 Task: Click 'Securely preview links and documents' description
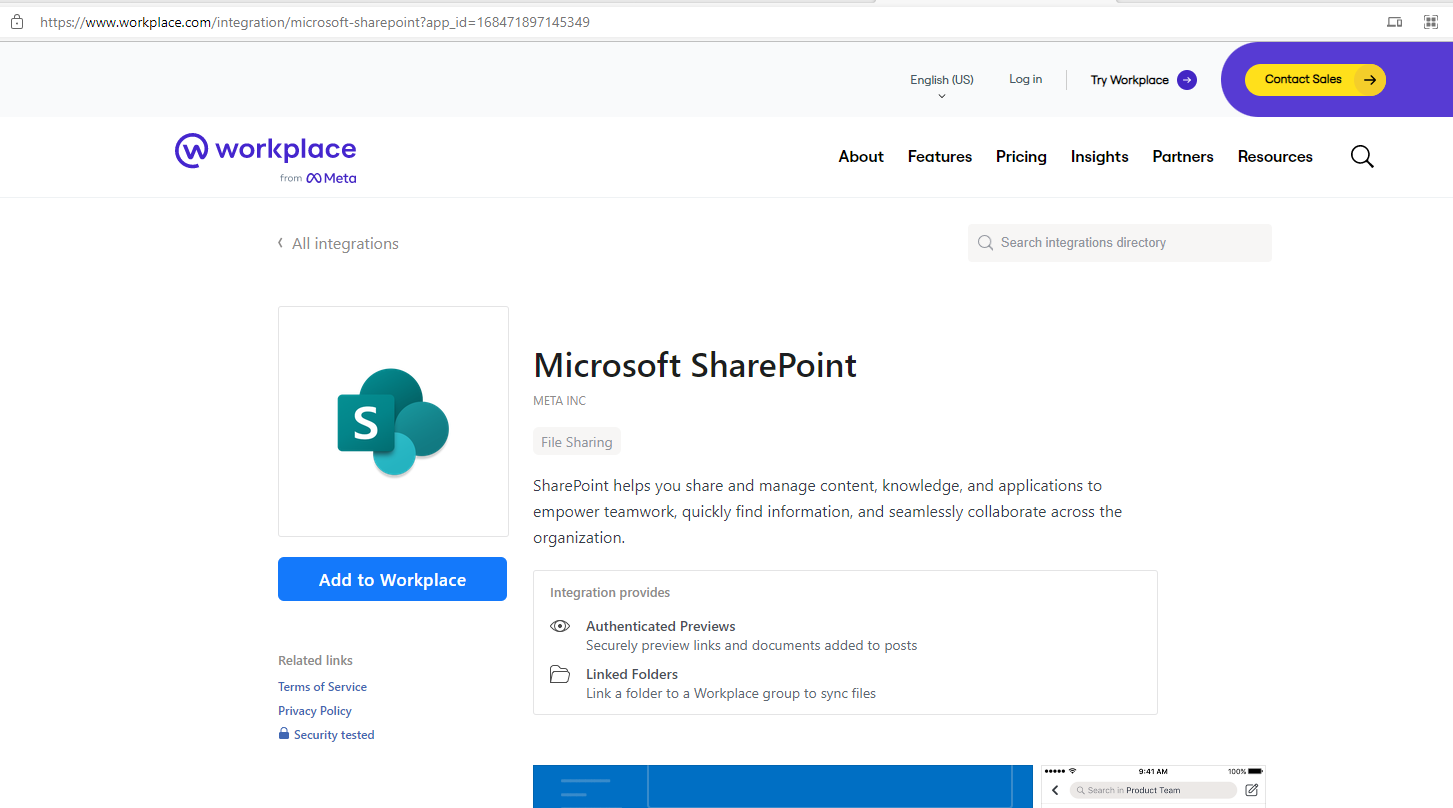tap(751, 646)
